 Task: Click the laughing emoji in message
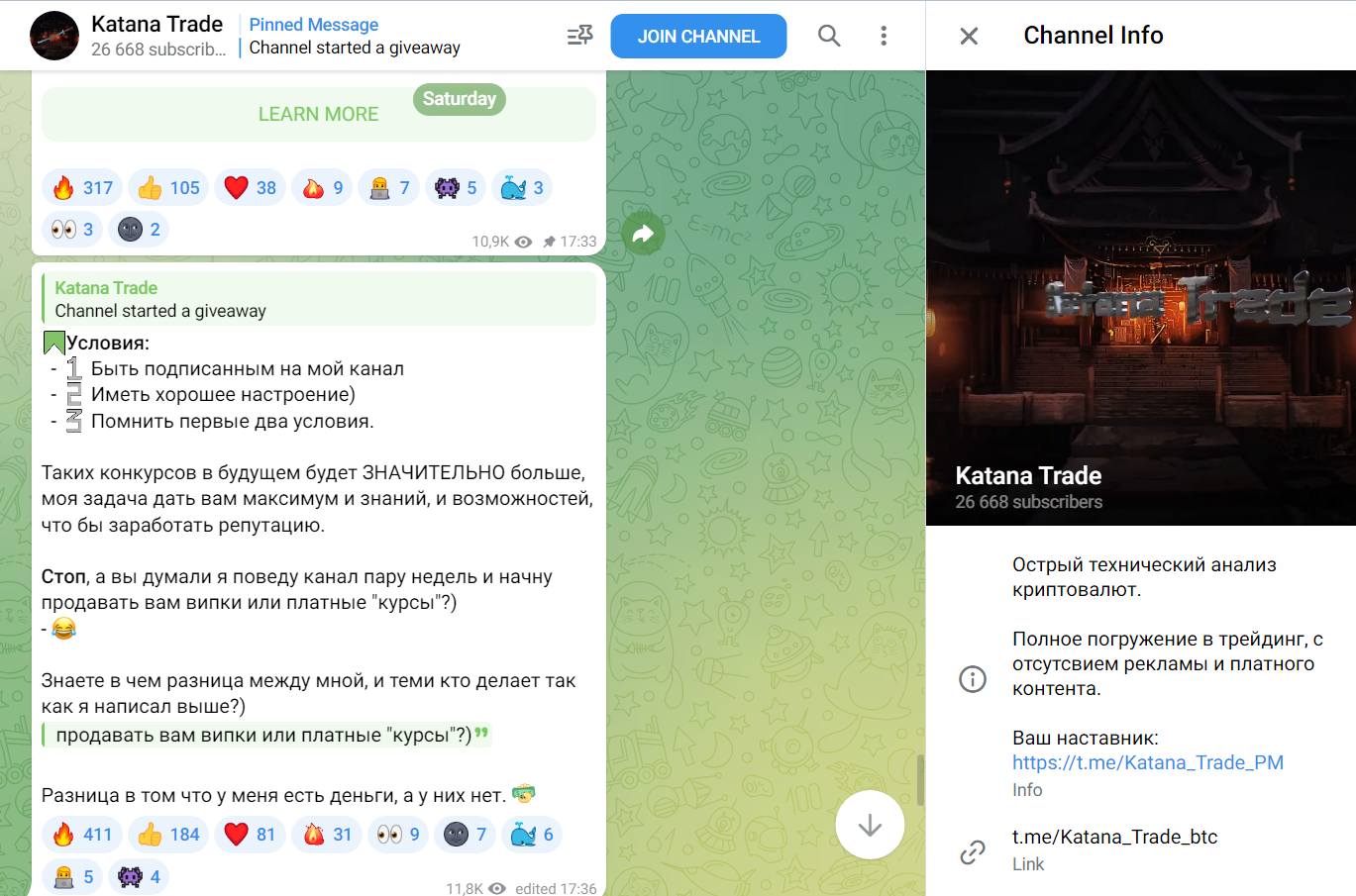pos(63,629)
